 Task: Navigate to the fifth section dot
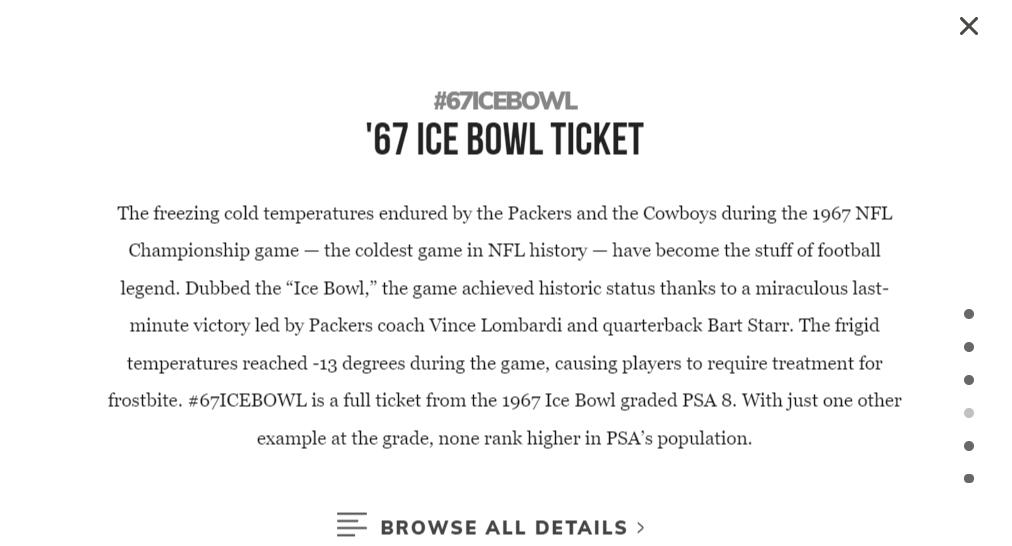coord(968,446)
